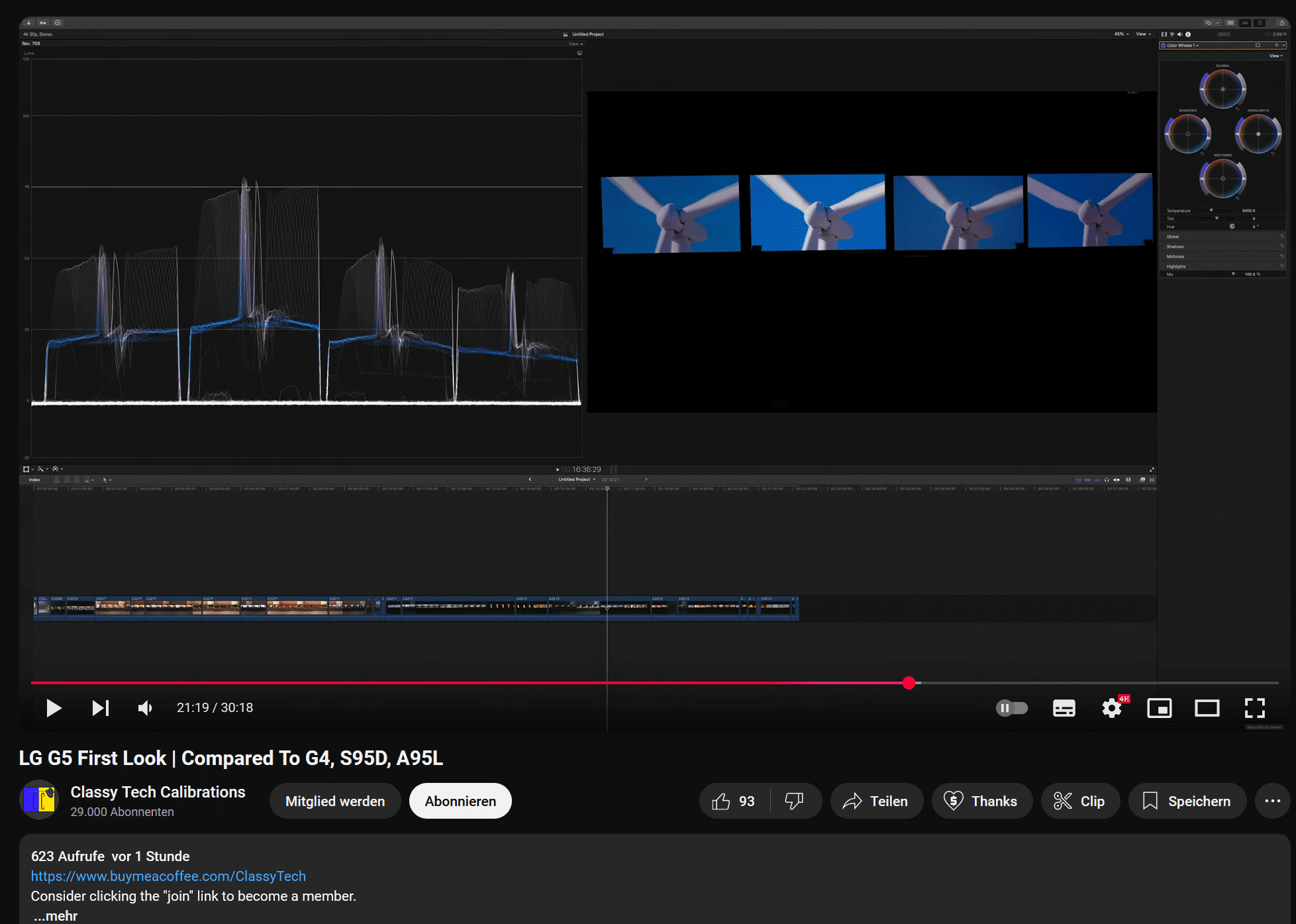Open the Classy Tech Calibrations channel avatar
1296x924 pixels.
pyautogui.click(x=39, y=799)
